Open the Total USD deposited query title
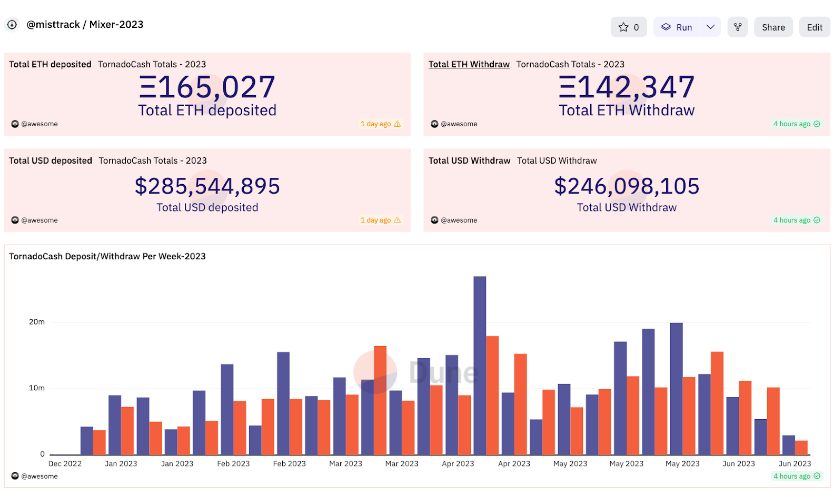 (x=50, y=160)
